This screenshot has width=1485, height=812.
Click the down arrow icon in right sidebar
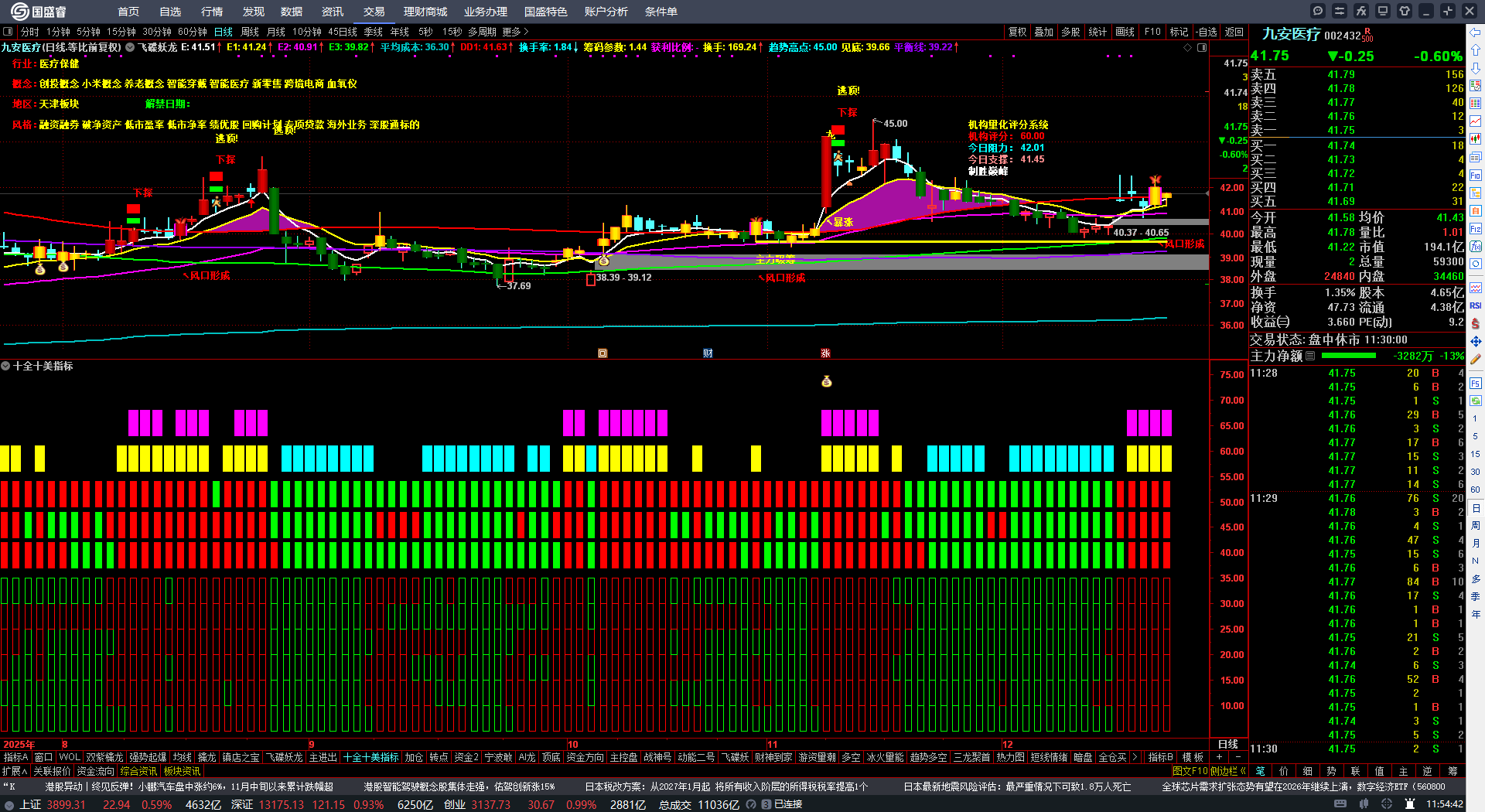1476,67
